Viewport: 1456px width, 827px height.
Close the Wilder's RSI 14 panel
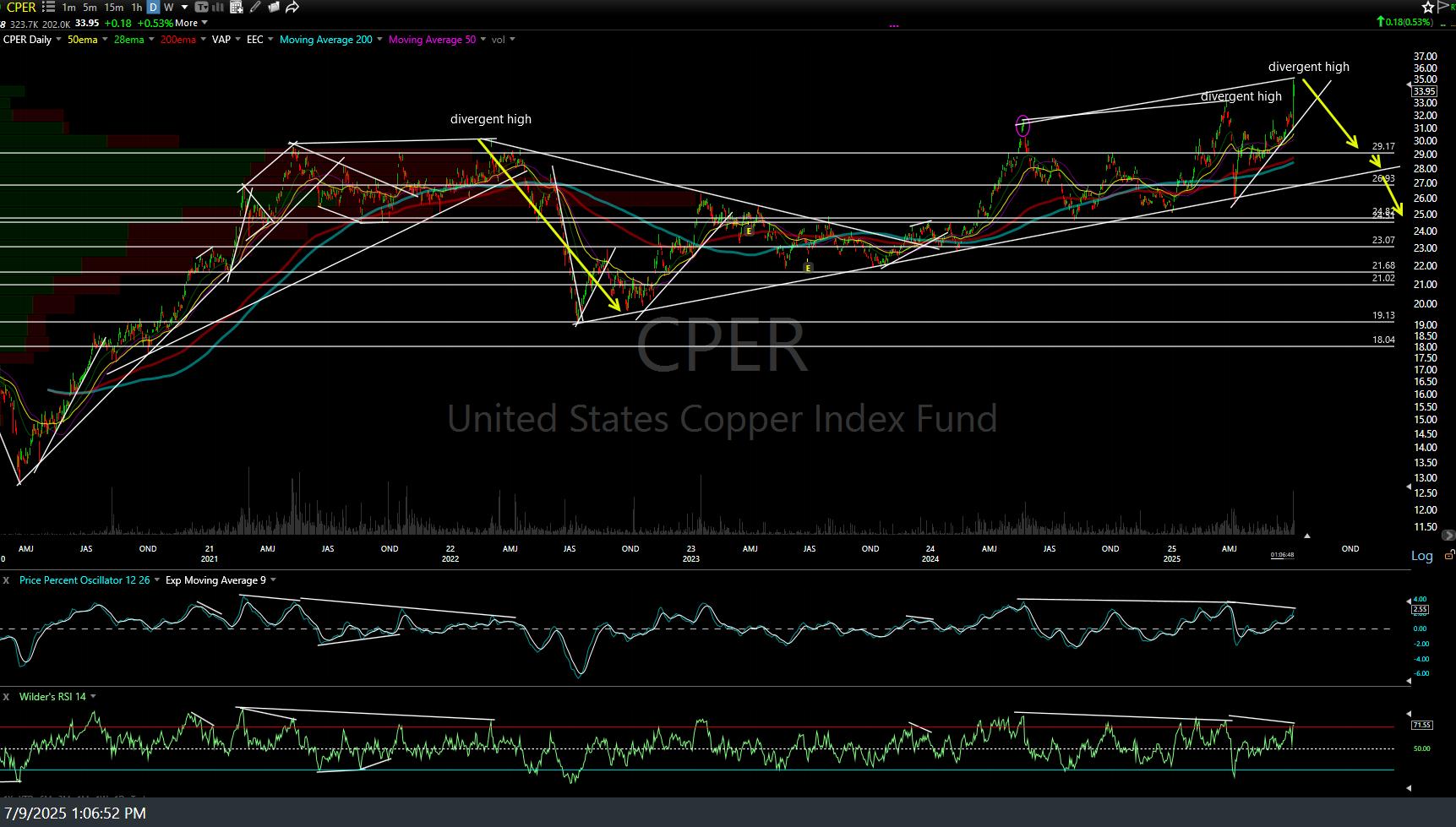pos(6,697)
